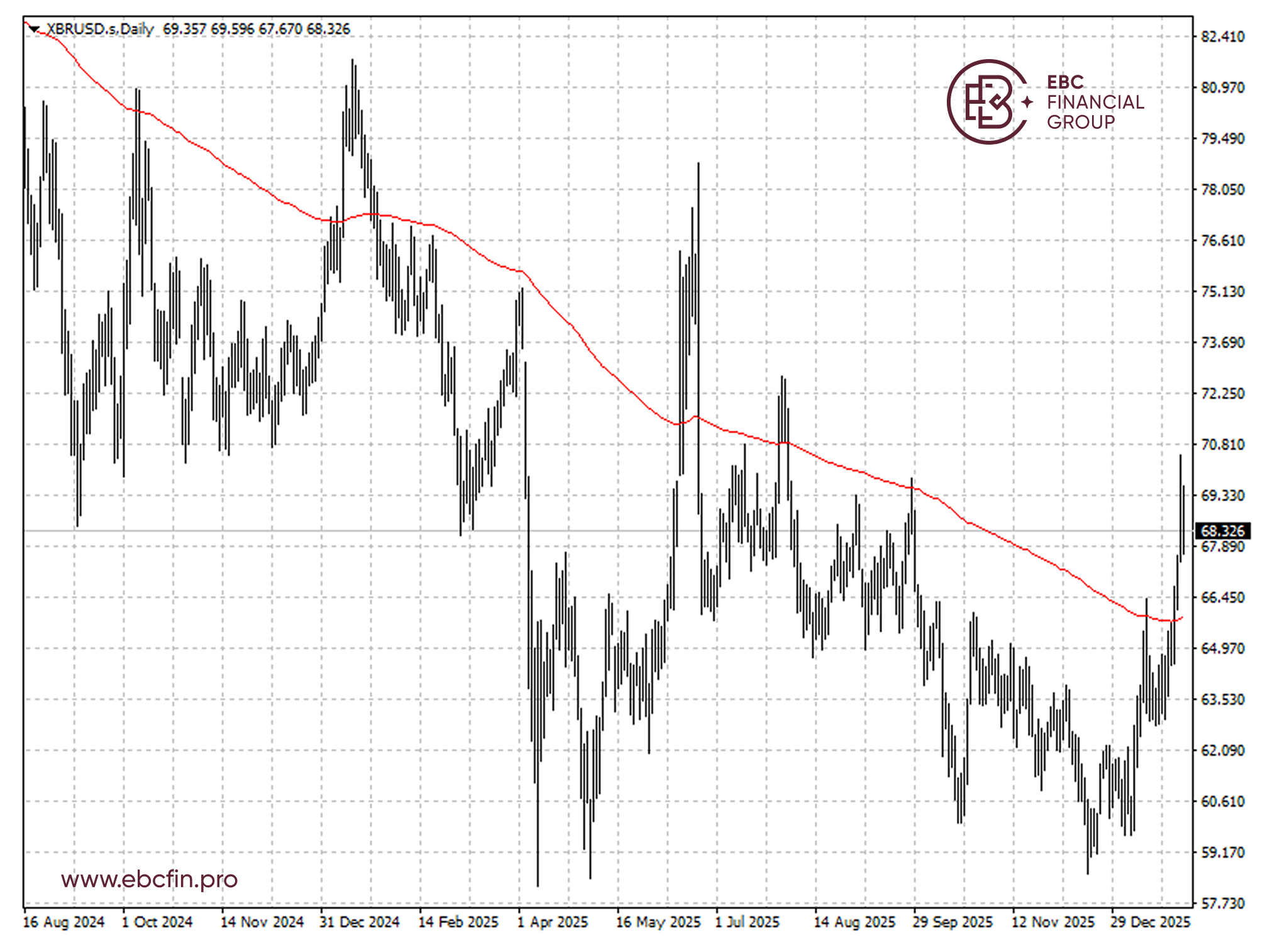1275x952 pixels.
Task: Click the XBRUSD.s,Daily chart title
Action: (x=99, y=29)
